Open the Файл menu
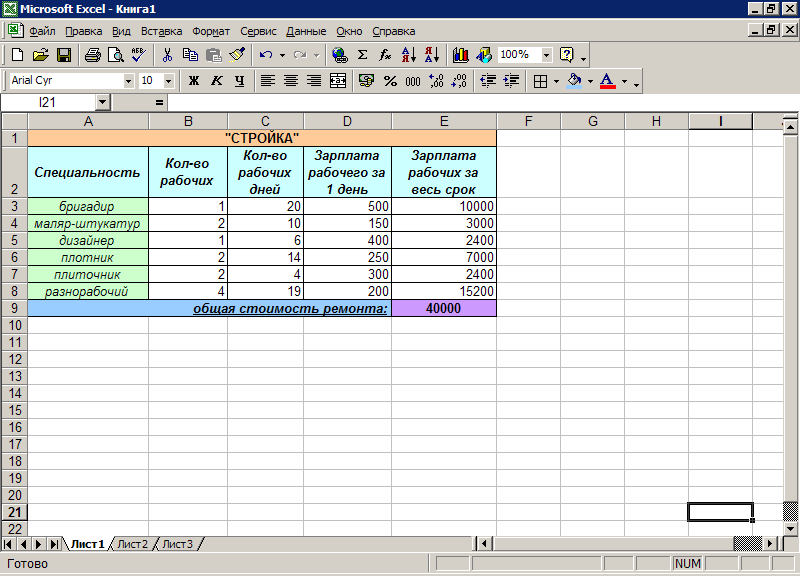This screenshot has height=576, width=800. pyautogui.click(x=42, y=31)
